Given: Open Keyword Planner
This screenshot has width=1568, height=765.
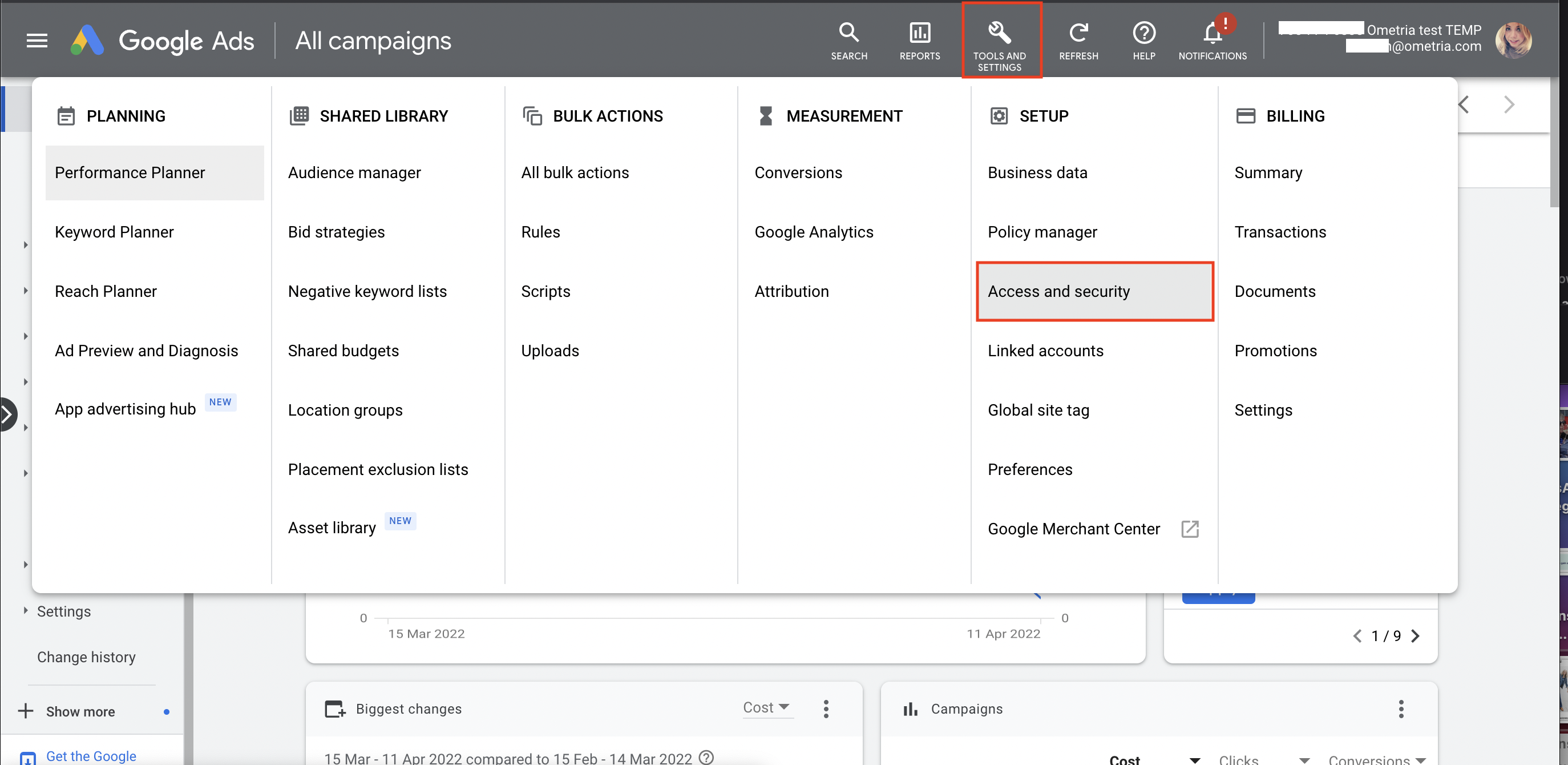Looking at the screenshot, I should pos(115,232).
